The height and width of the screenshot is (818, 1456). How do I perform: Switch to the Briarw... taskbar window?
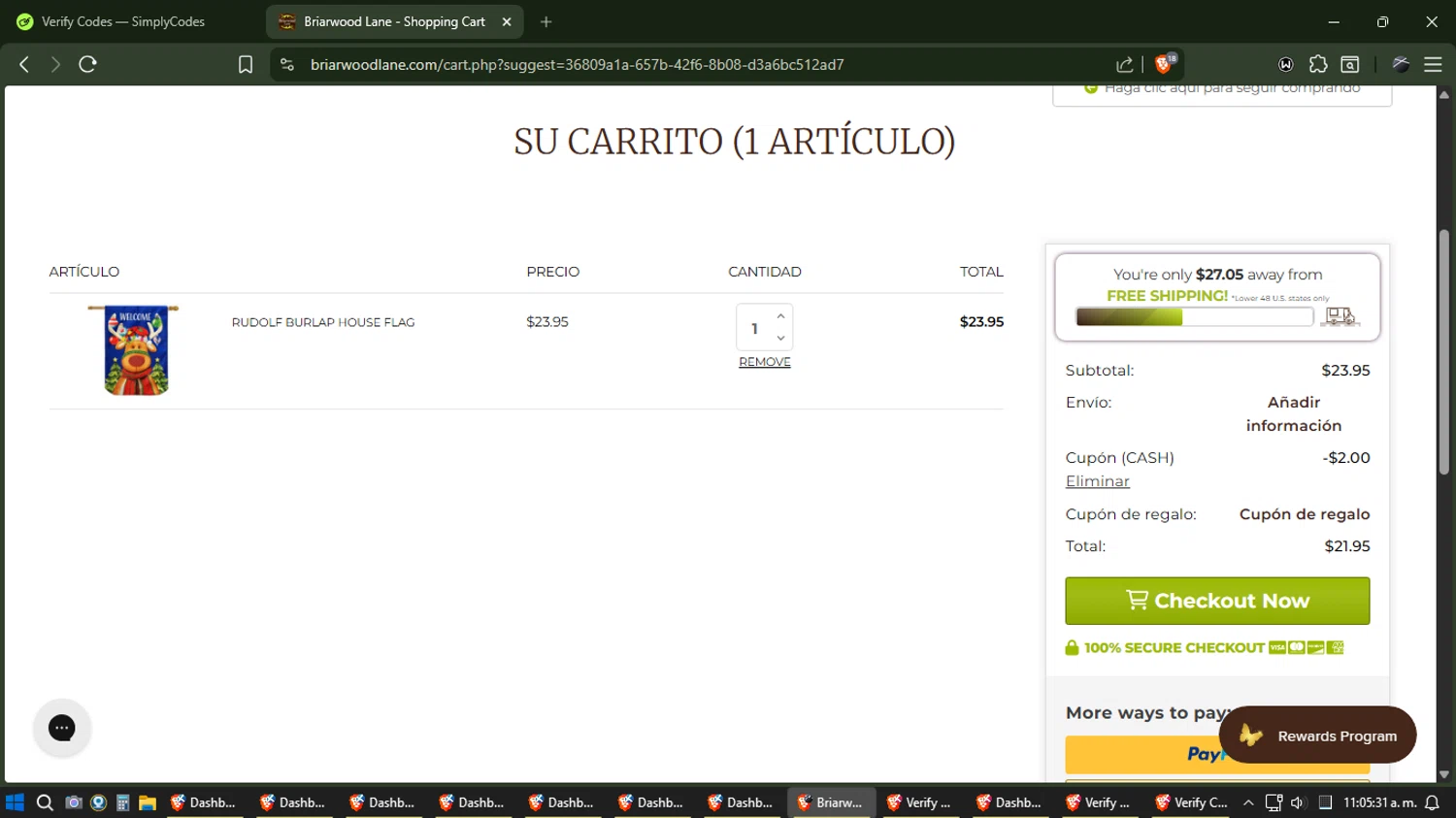[831, 802]
